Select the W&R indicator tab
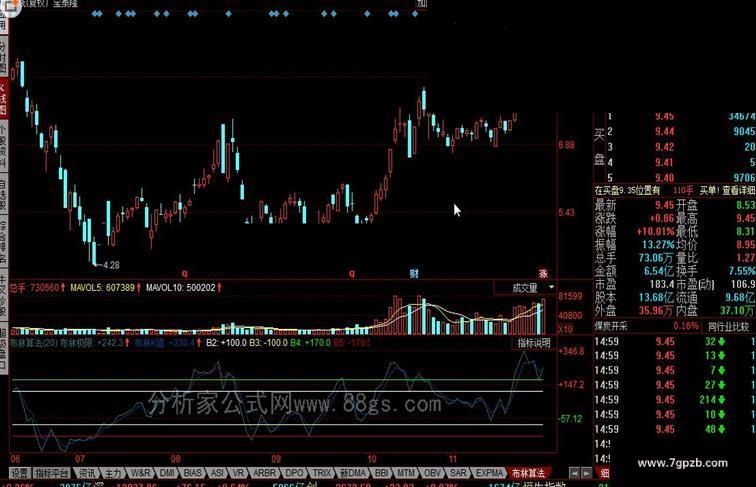 click(x=140, y=473)
